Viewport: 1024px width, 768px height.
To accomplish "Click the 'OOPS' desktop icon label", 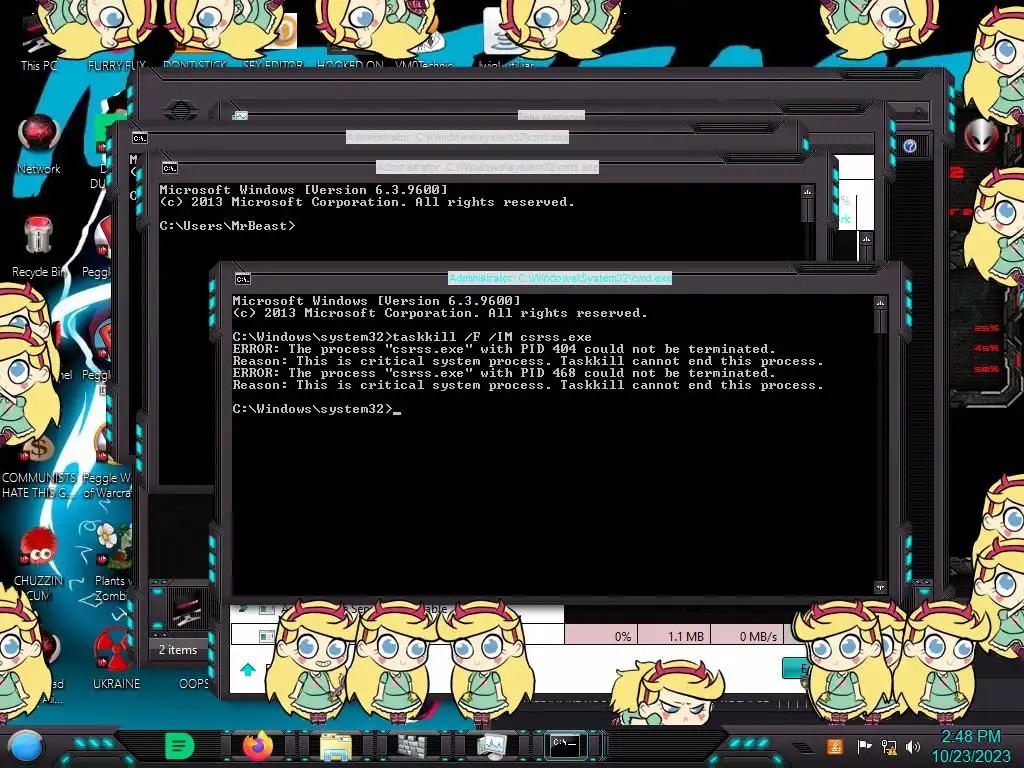I will click(194, 683).
